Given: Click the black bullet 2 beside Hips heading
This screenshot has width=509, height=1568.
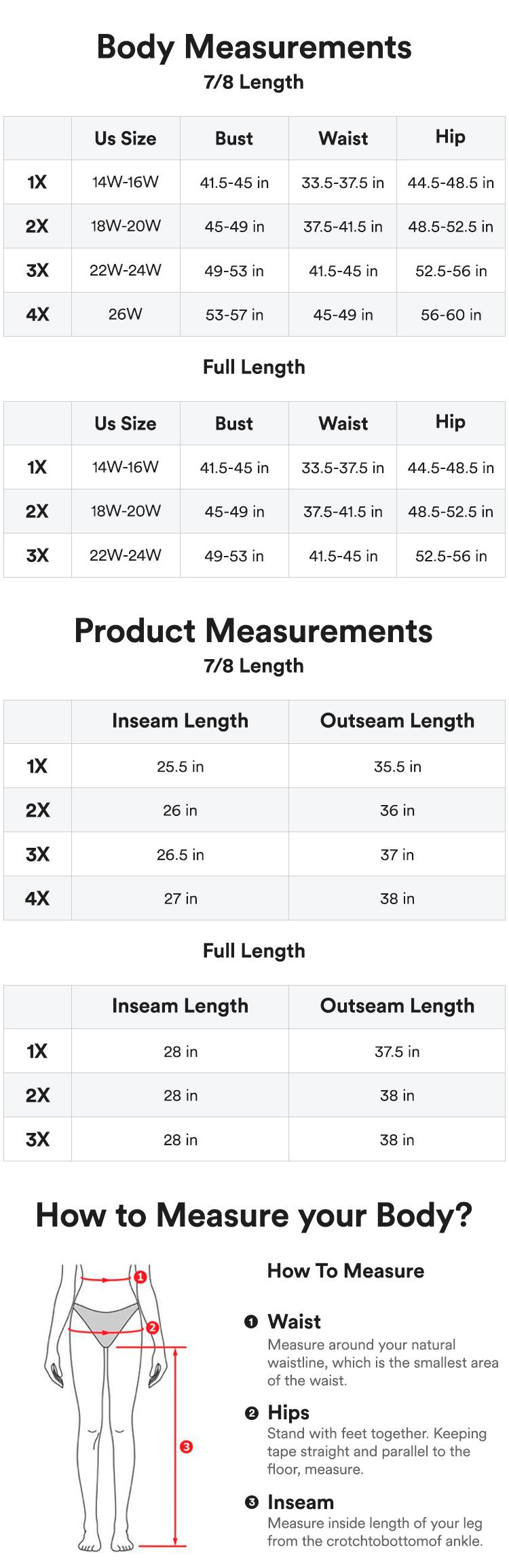Looking at the screenshot, I should 251,1413.
